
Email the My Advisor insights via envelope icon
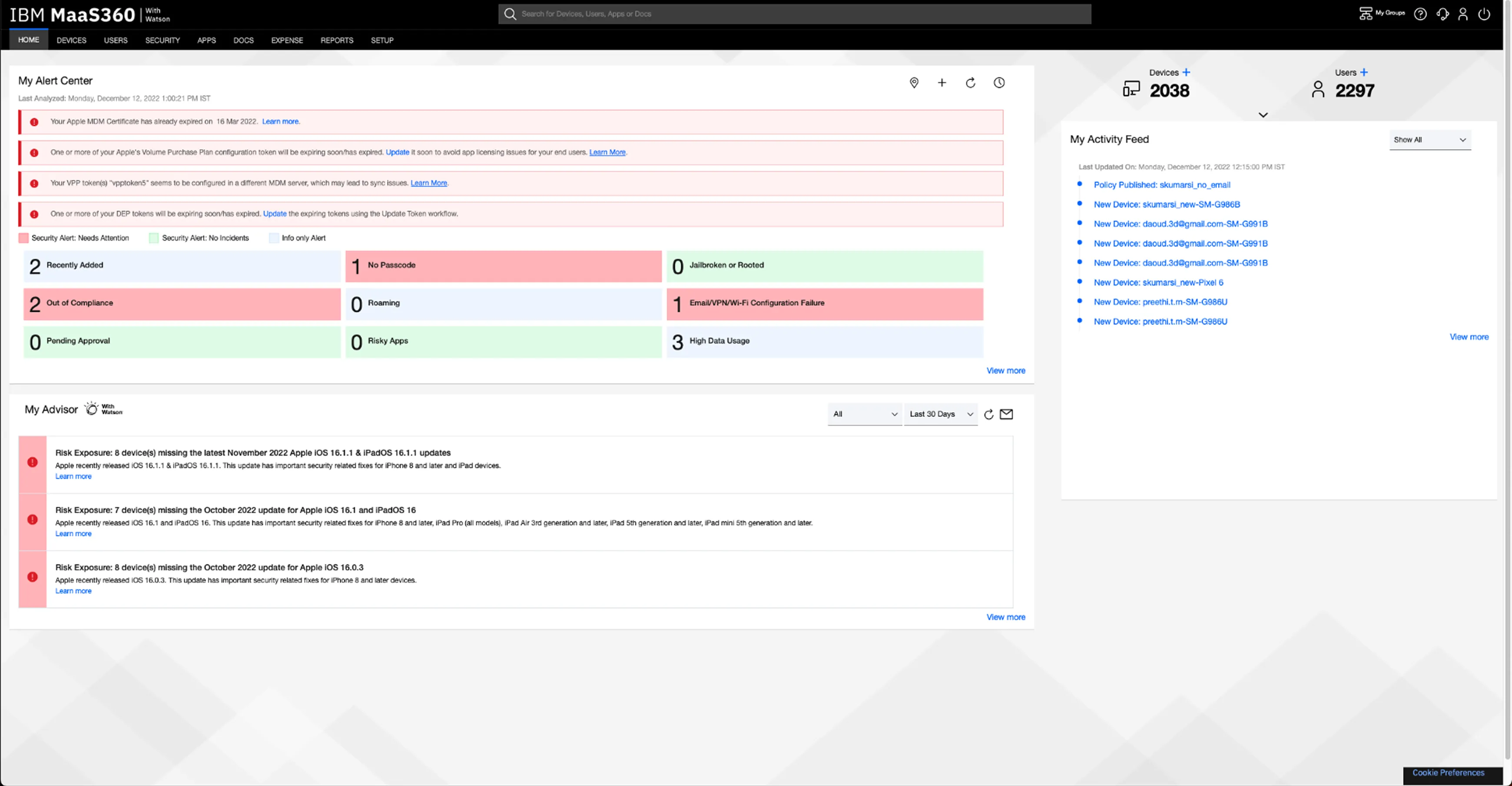pos(1006,414)
